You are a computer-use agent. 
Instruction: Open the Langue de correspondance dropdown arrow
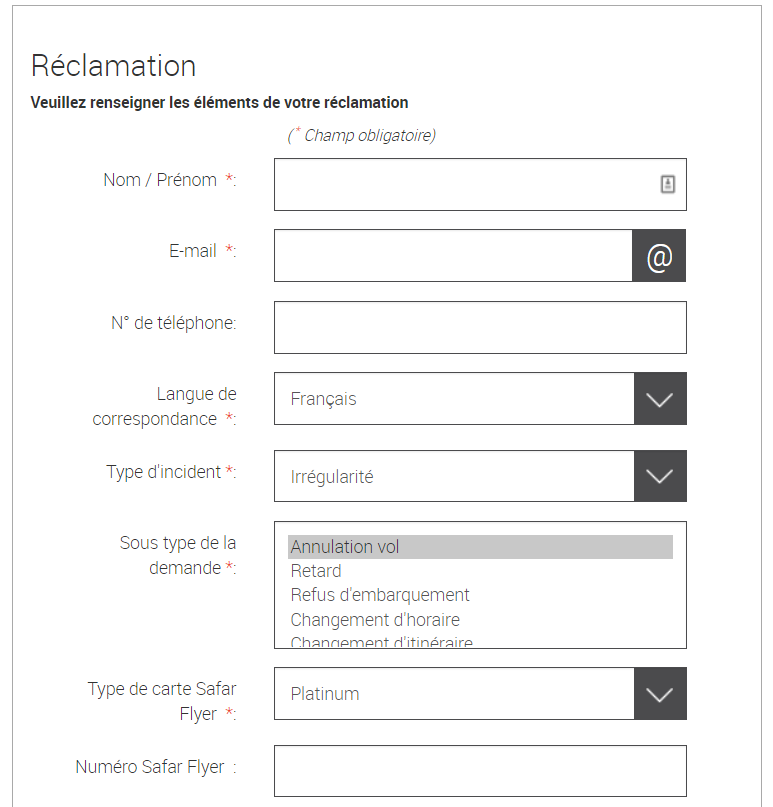(660, 399)
